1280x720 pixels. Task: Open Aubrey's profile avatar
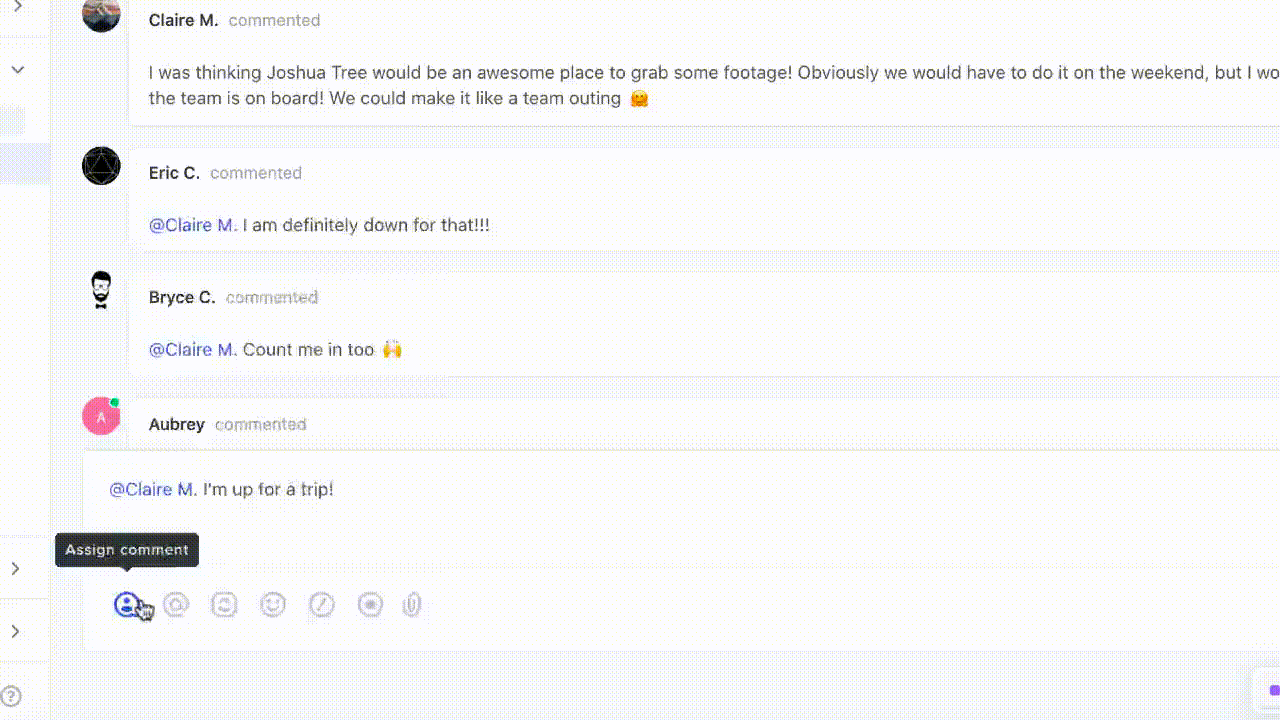(100, 415)
